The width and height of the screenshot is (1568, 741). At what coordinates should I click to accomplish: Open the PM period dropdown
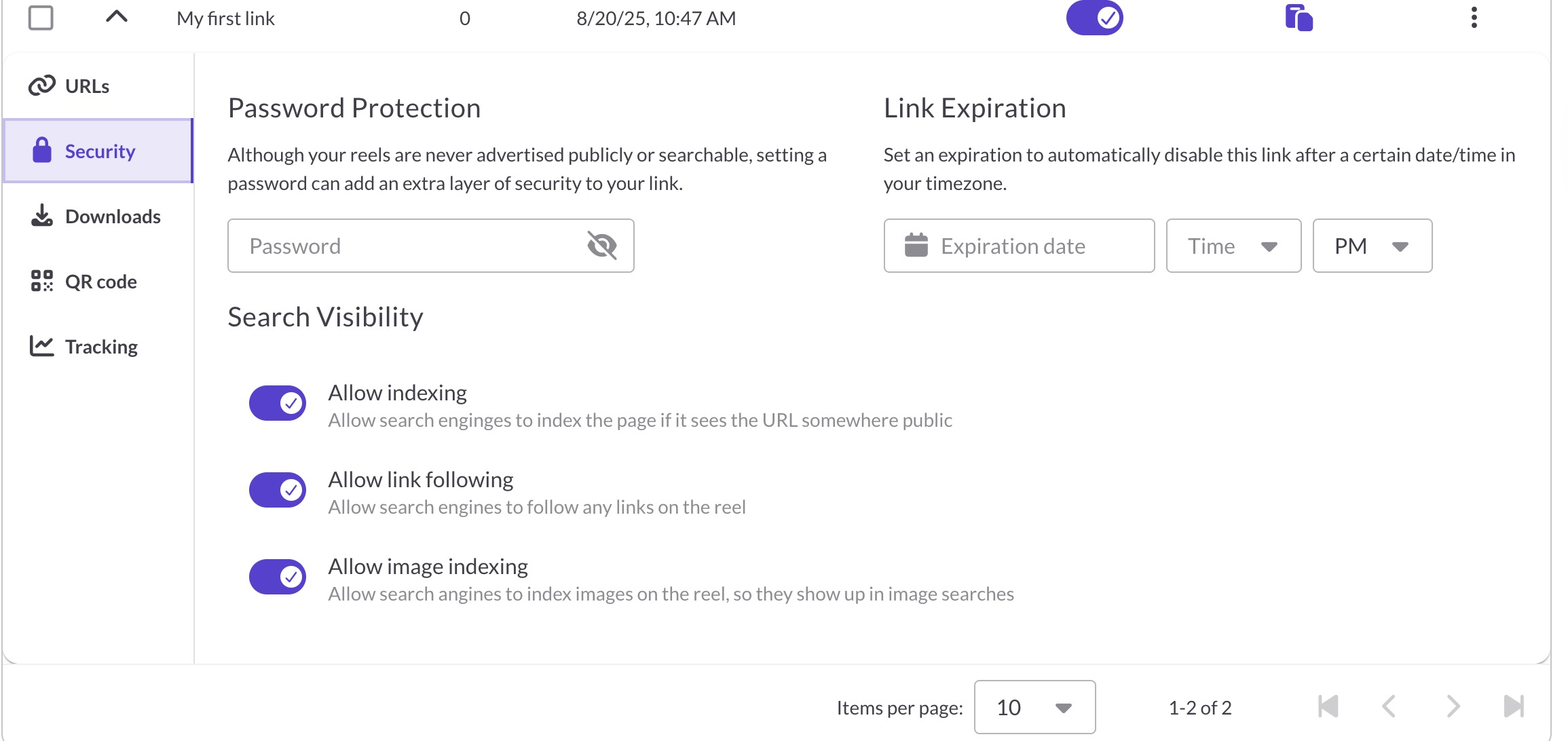pyautogui.click(x=1372, y=246)
